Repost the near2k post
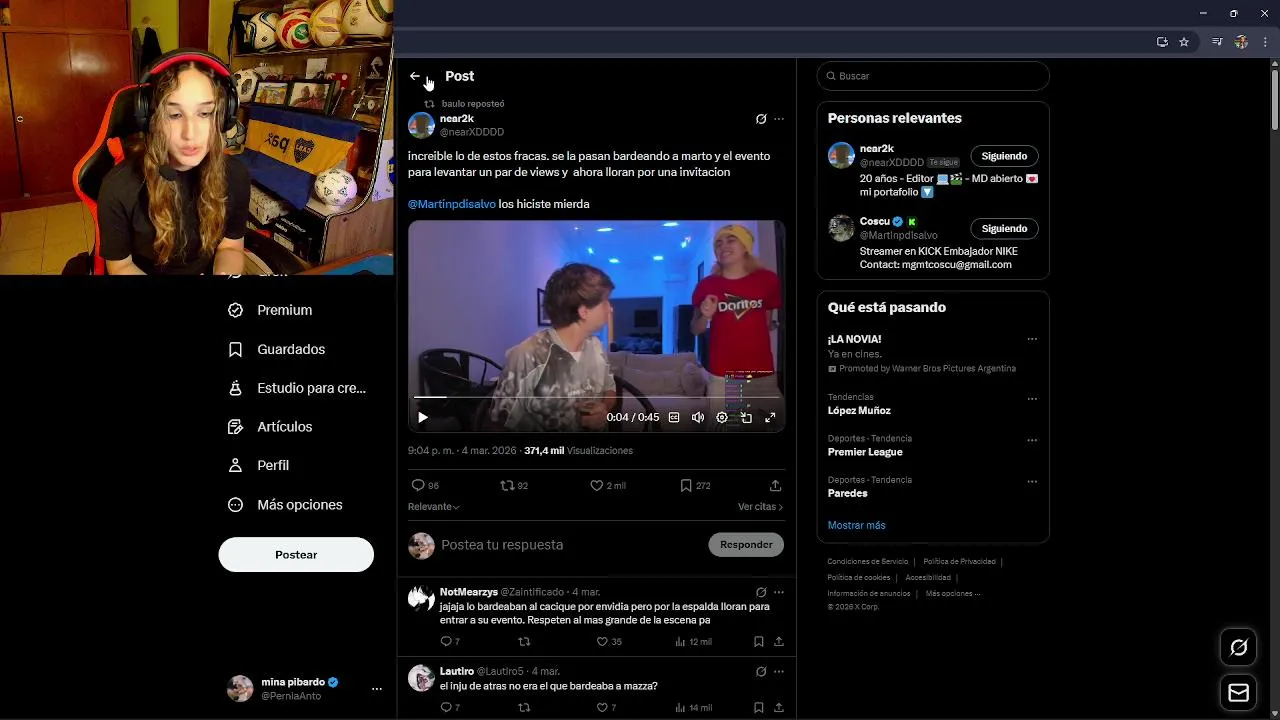 (514, 485)
